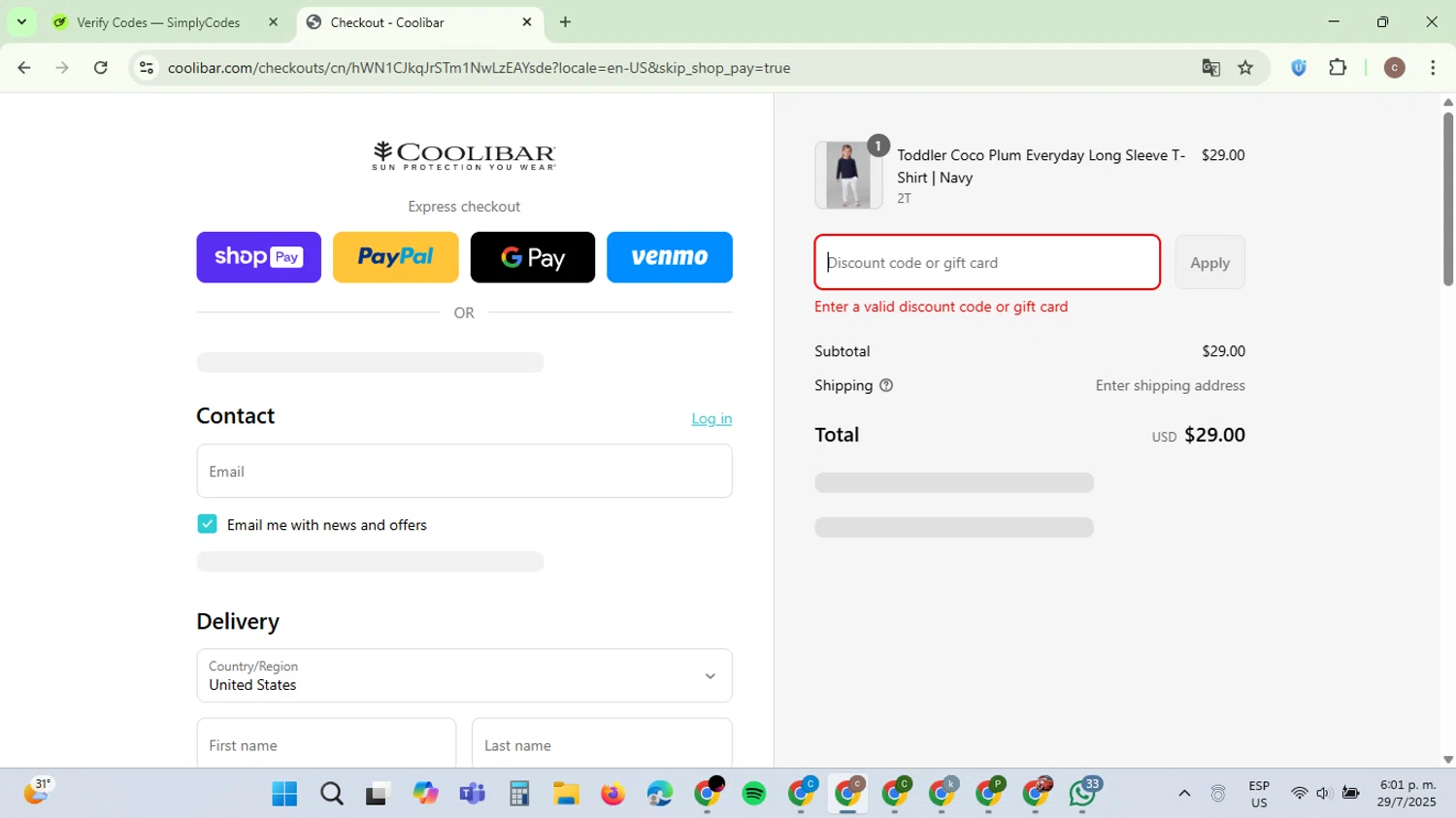
Task: Check out with Google Pay
Action: point(532,257)
